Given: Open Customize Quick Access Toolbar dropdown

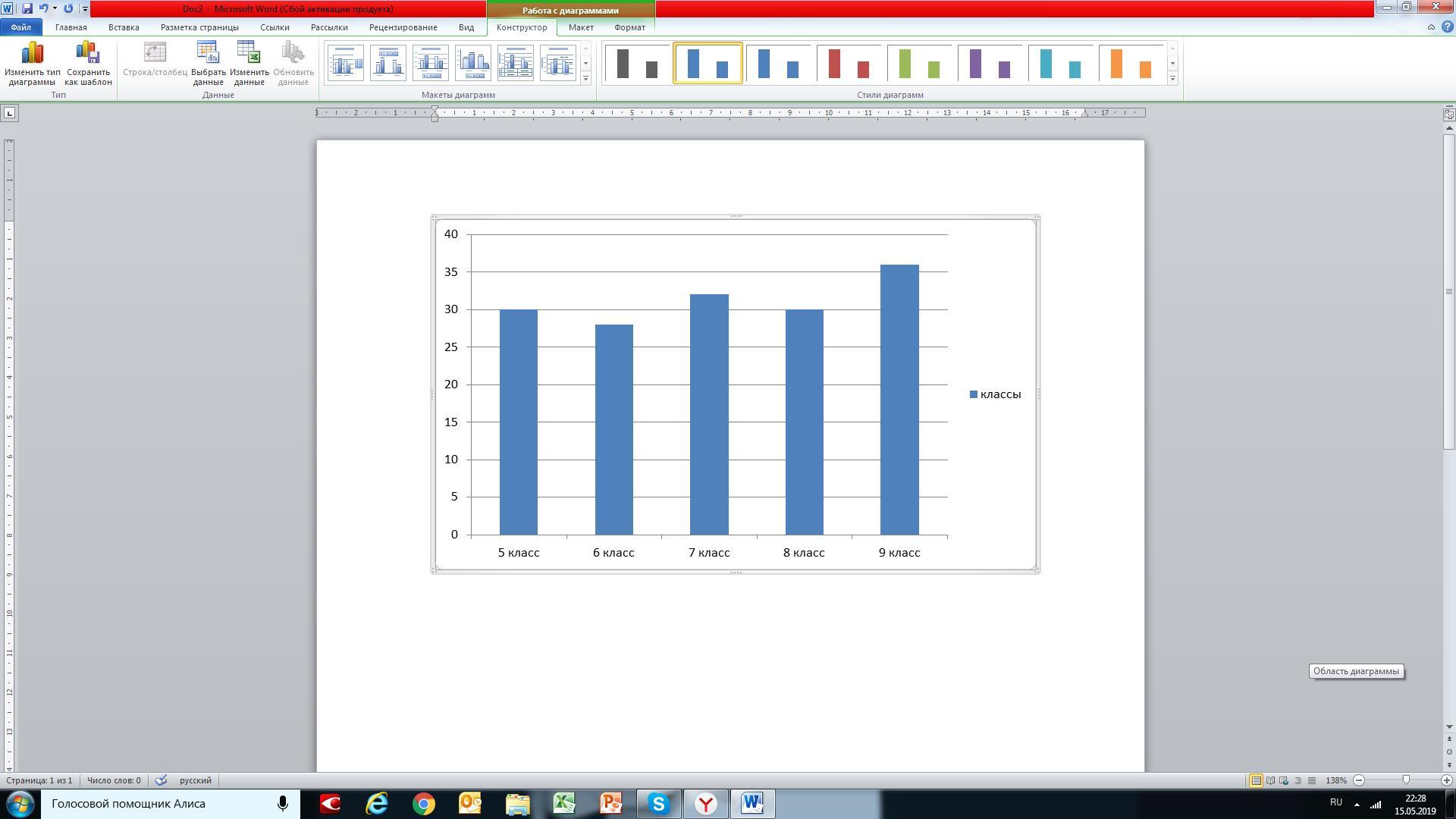Looking at the screenshot, I should click(x=84, y=9).
